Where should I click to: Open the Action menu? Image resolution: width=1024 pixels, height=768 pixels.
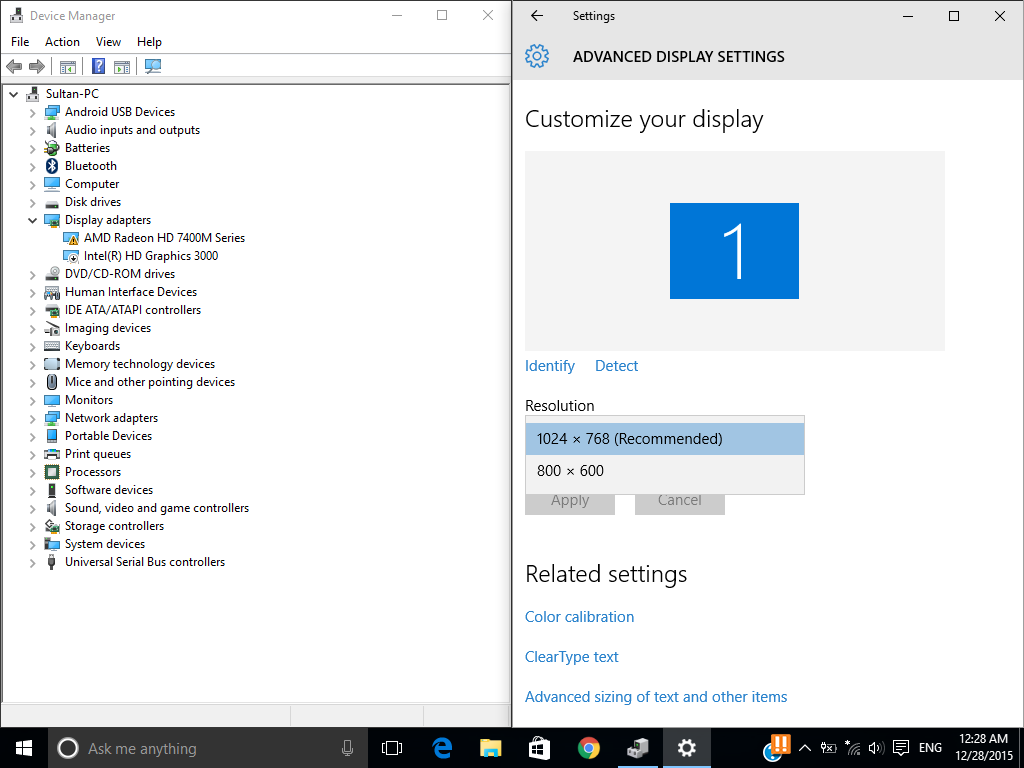pos(62,42)
